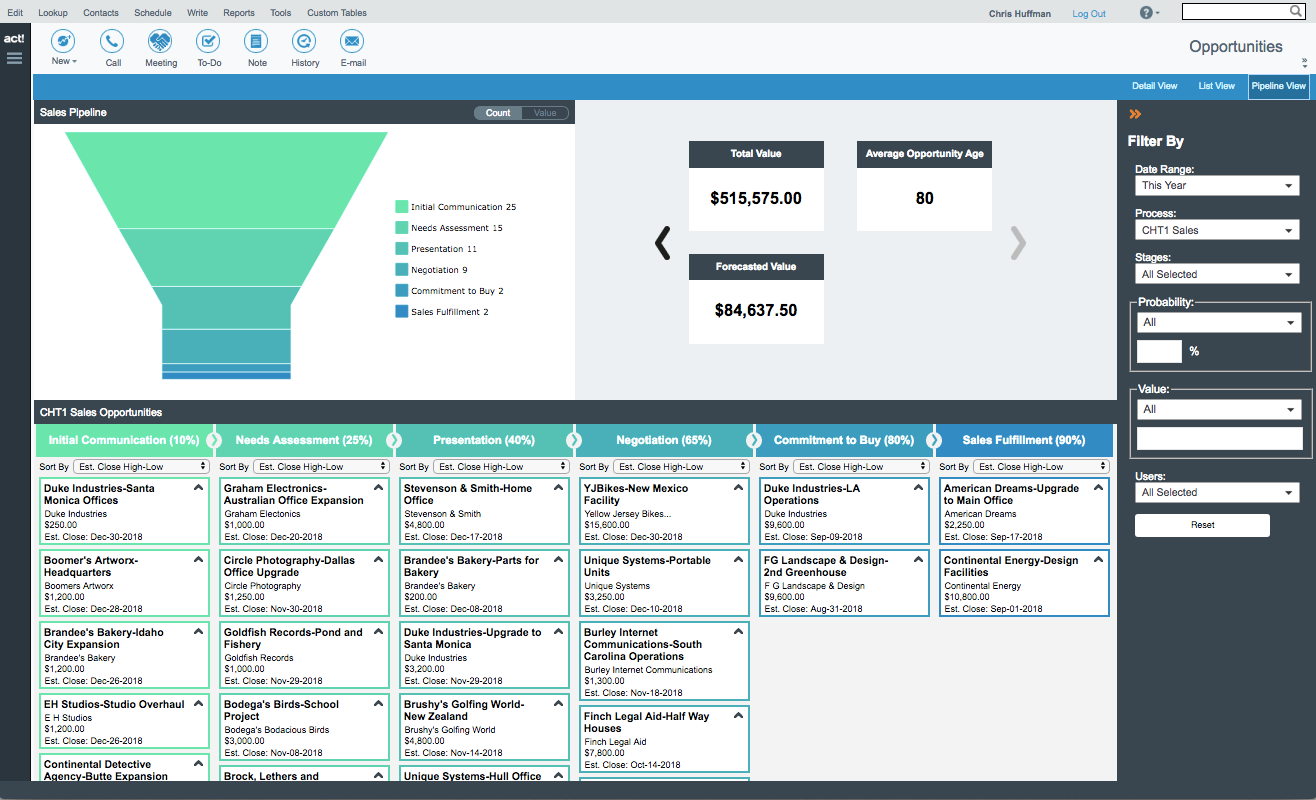Open the Schedule menu
The width and height of the screenshot is (1316, 800).
click(x=153, y=13)
